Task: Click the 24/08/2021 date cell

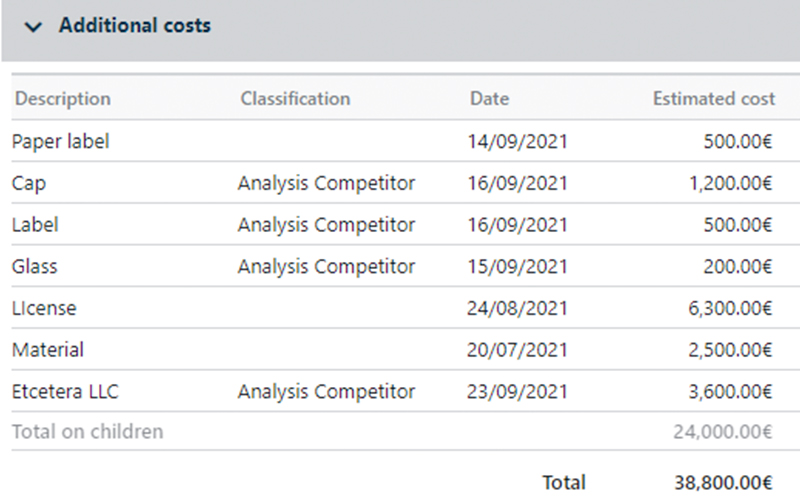Action: [517, 309]
